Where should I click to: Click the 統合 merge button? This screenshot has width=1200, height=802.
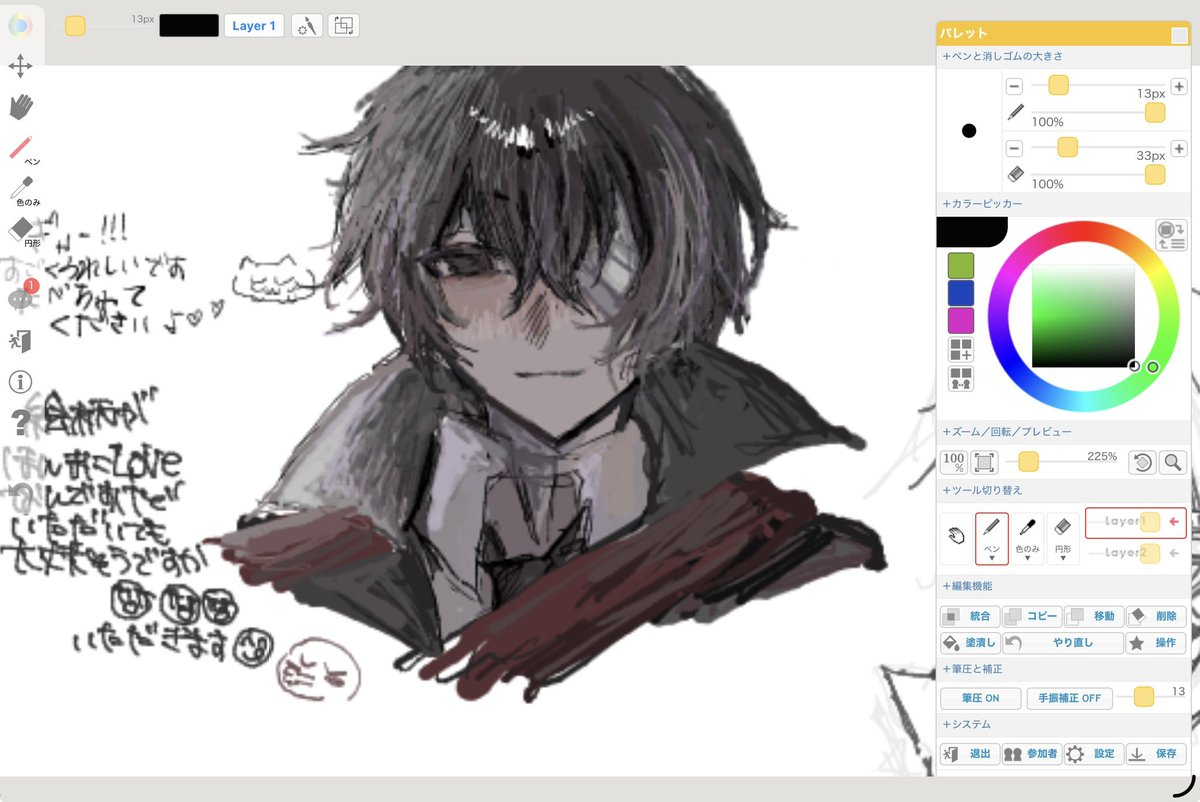click(970, 617)
